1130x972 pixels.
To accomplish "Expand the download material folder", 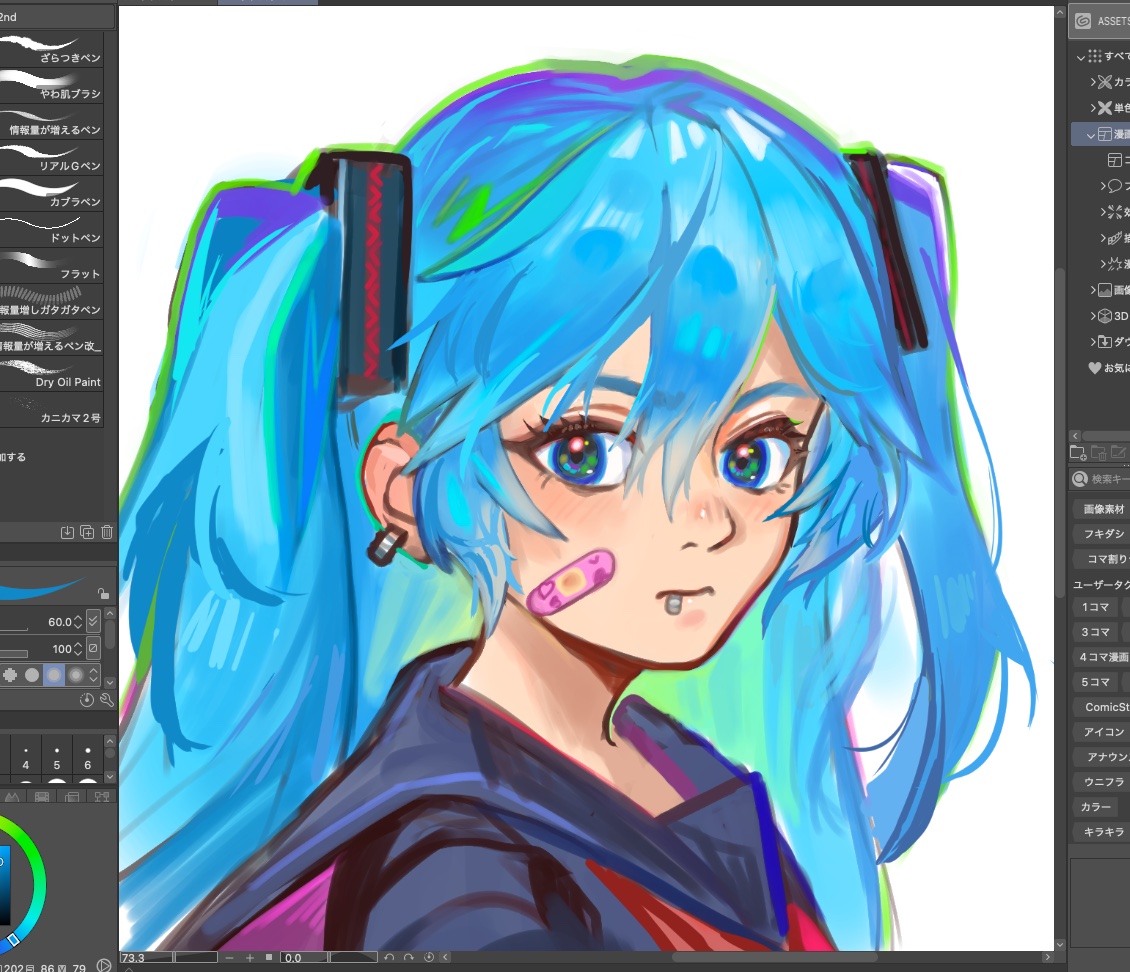I will click(x=1093, y=342).
